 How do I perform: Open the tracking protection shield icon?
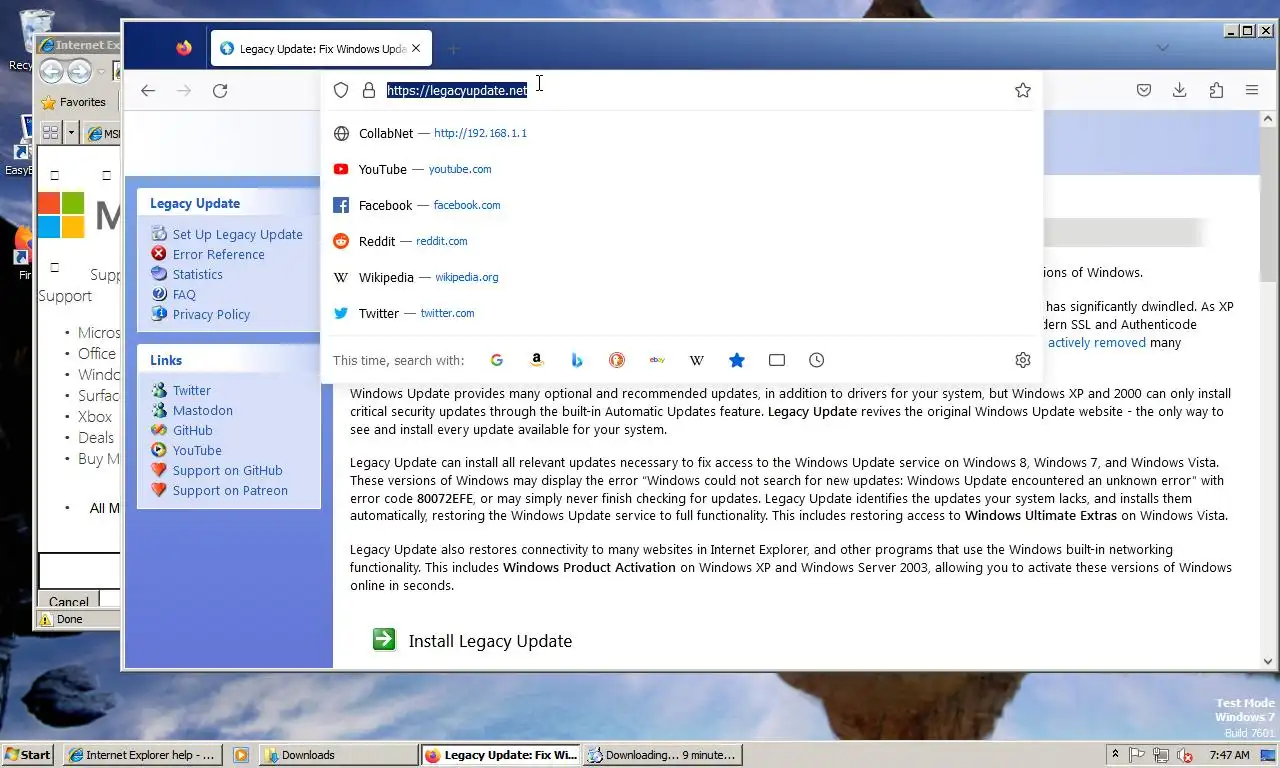click(x=341, y=90)
